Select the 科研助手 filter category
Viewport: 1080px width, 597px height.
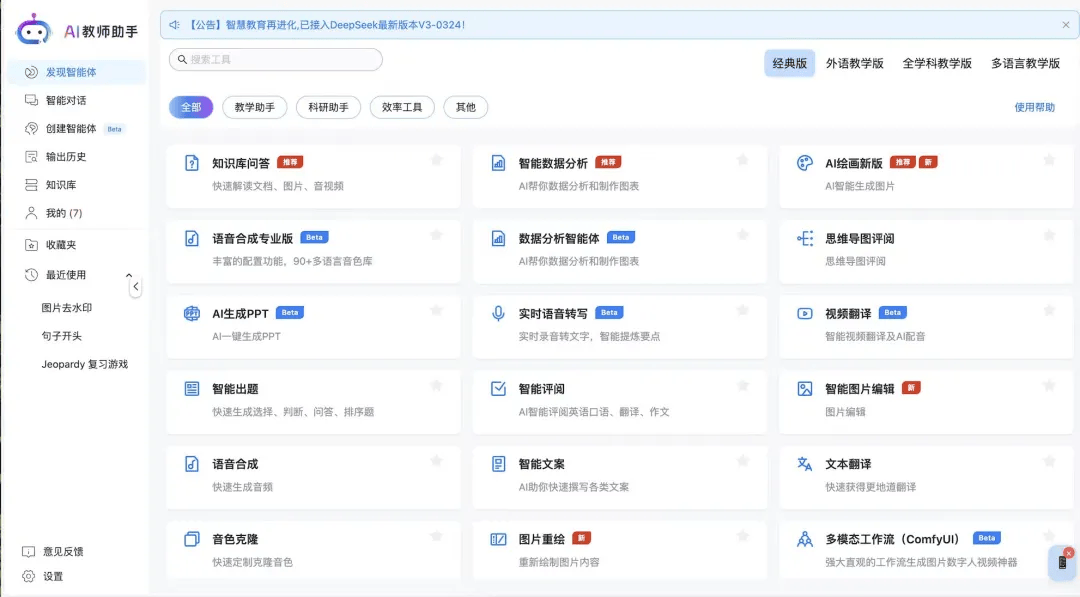click(x=328, y=107)
